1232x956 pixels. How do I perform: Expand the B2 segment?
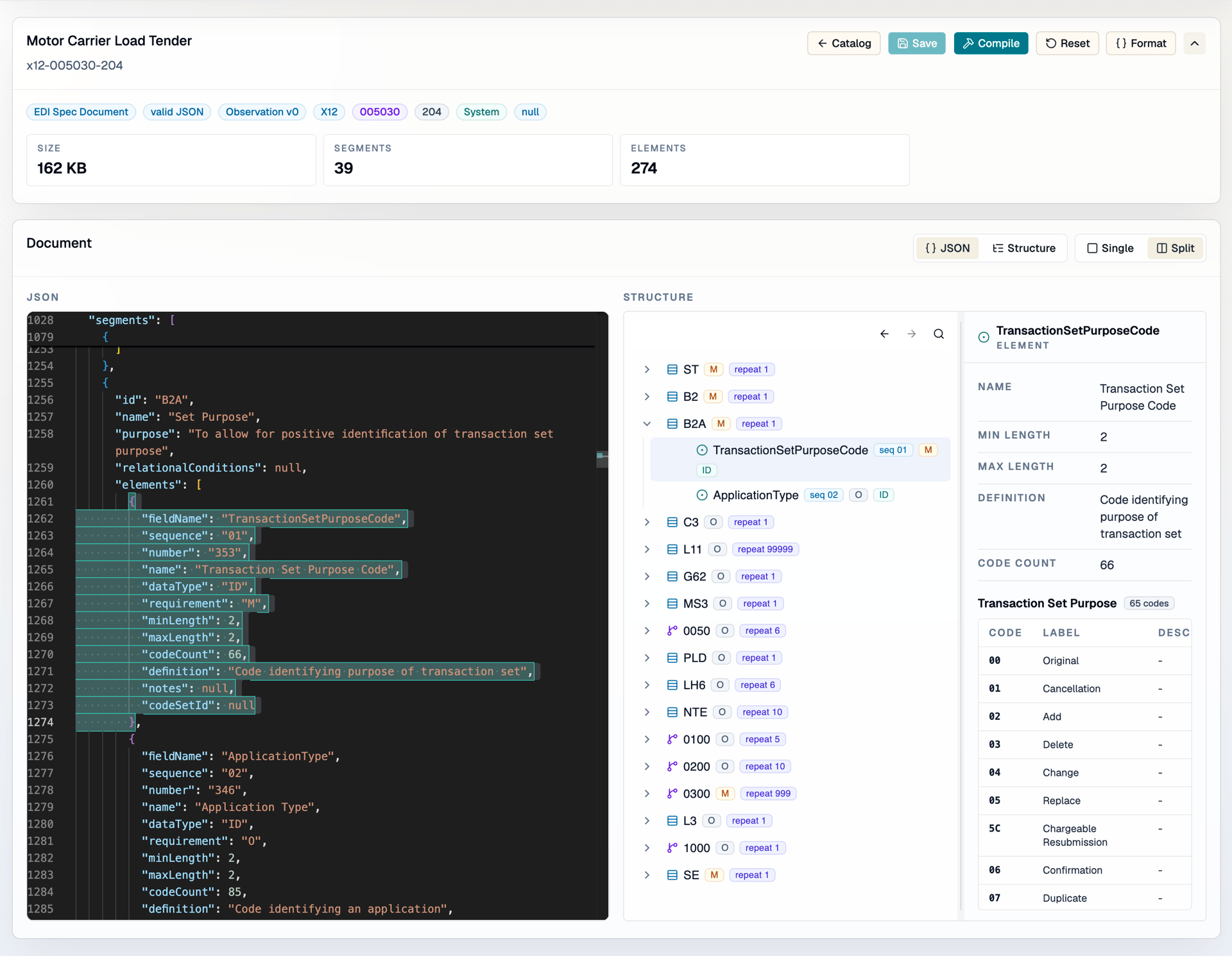(x=647, y=397)
